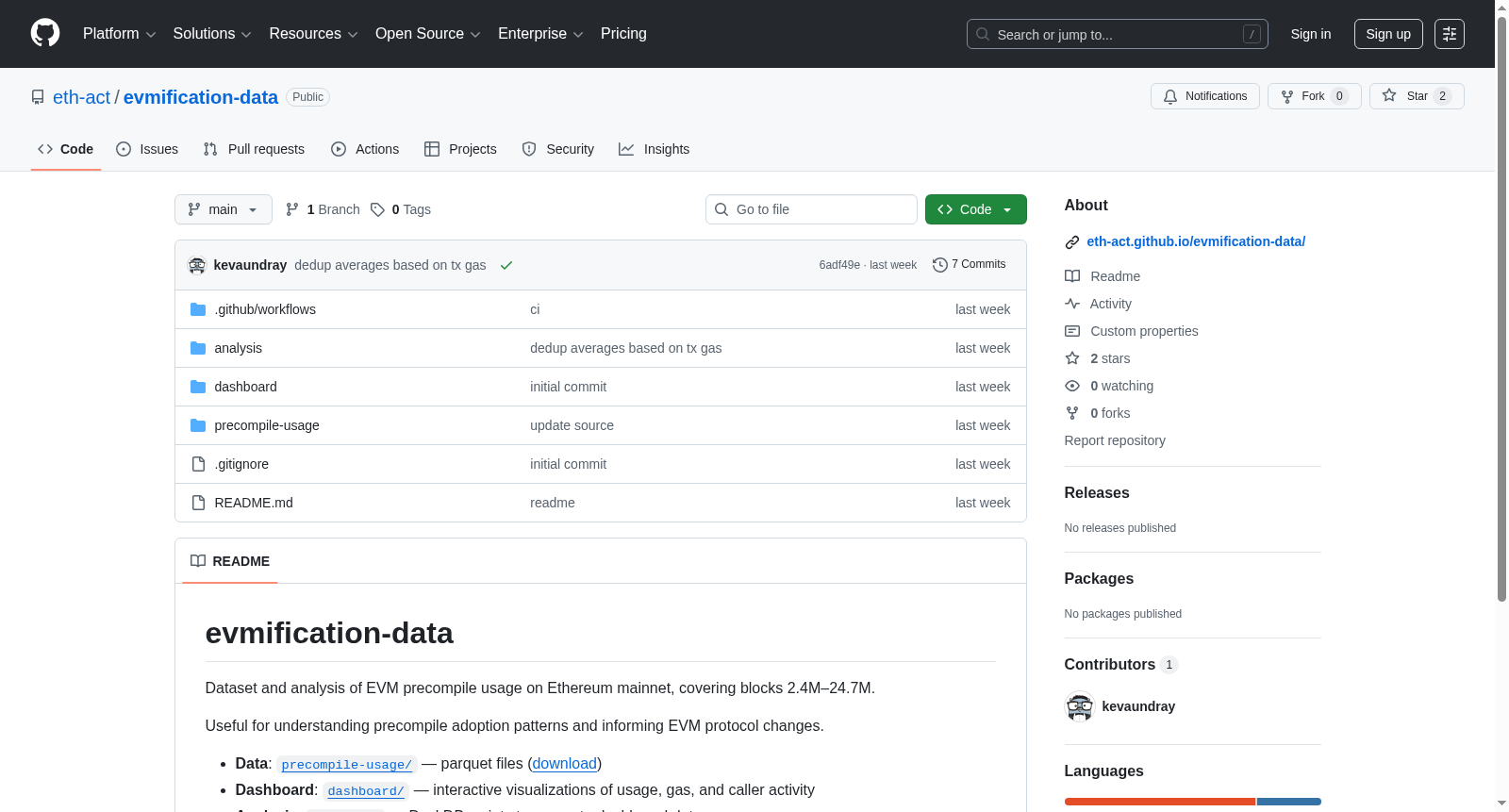
Task: Open the eth-act.github.io/evmification-data/ website link
Action: (1196, 241)
